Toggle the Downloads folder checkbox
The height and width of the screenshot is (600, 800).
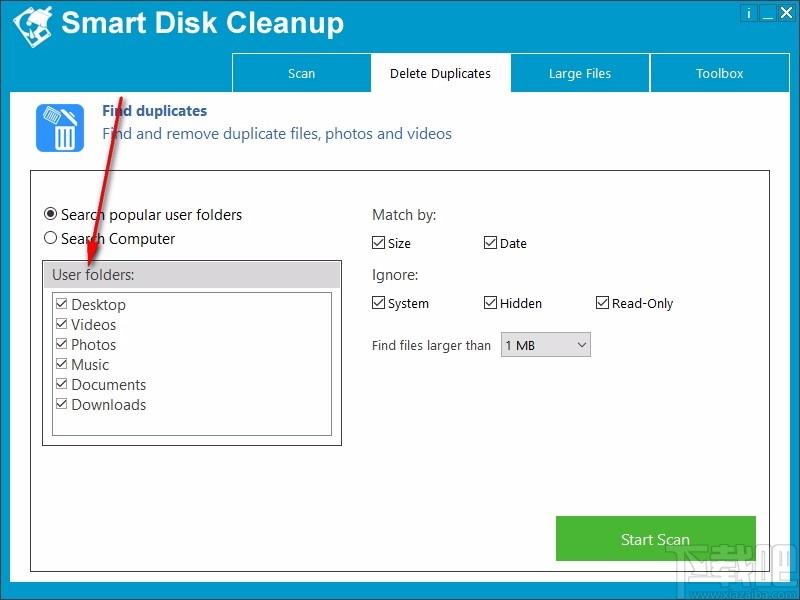pos(62,404)
